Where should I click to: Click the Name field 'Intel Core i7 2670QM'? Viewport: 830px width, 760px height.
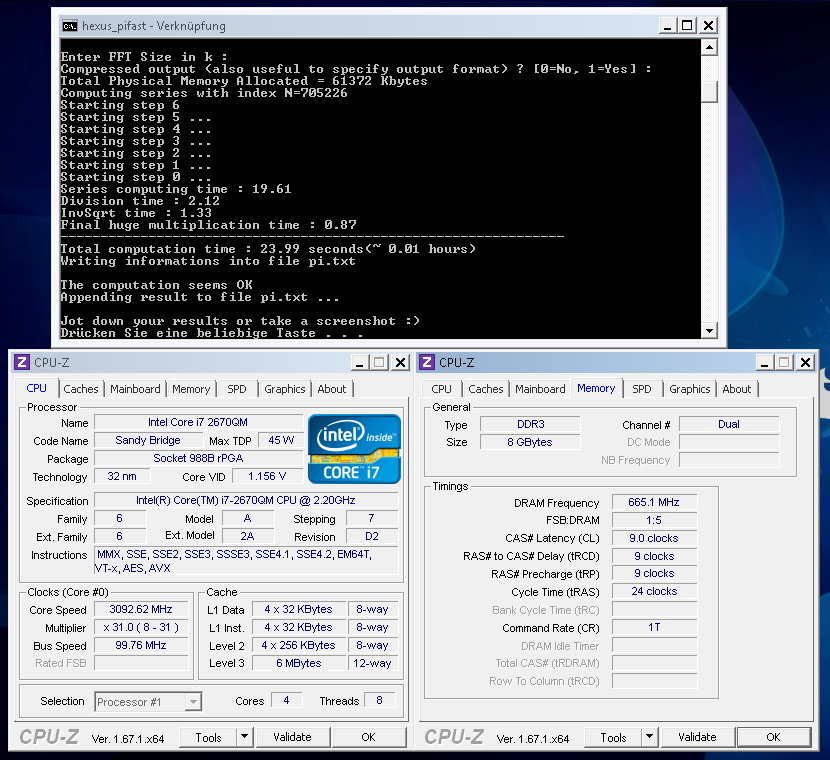[198, 422]
